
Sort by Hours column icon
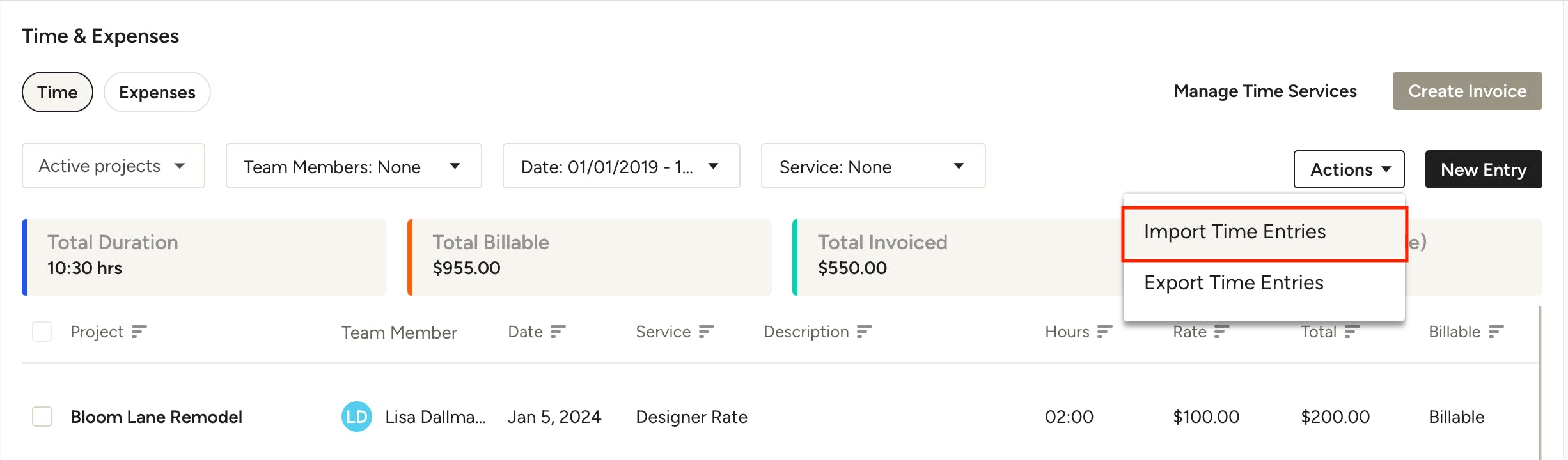coord(1104,332)
